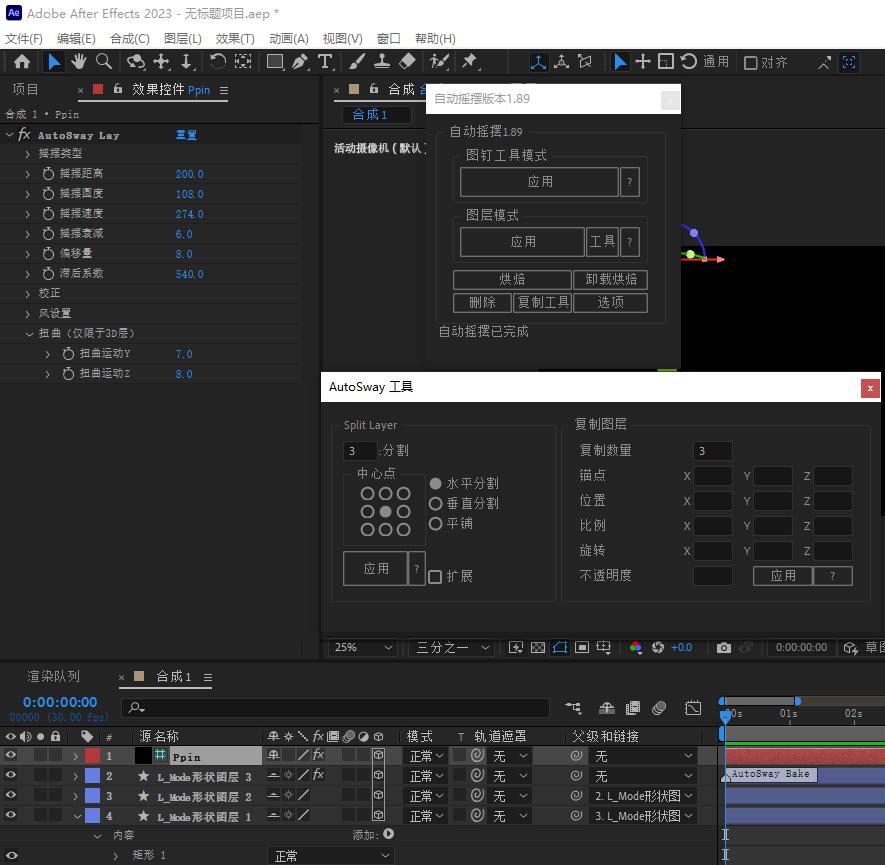Viewport: 885px width, 865px height.
Task: Open the 动画(A) menu
Action: click(289, 38)
